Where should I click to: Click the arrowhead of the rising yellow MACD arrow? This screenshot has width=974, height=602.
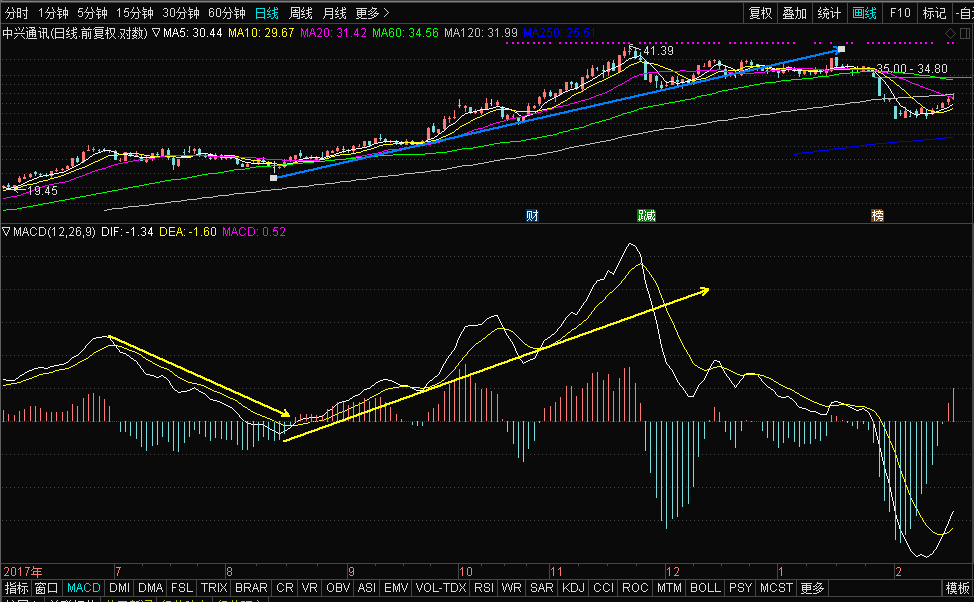click(x=705, y=291)
